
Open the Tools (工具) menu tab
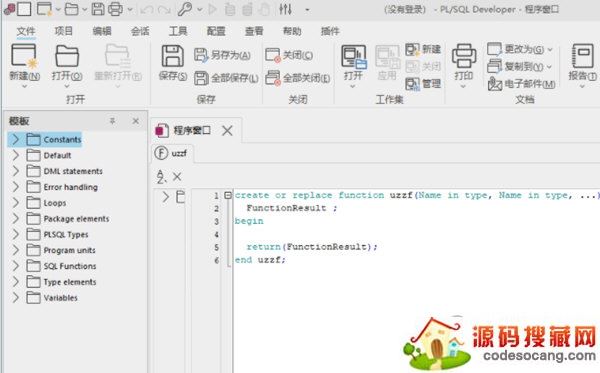[178, 31]
